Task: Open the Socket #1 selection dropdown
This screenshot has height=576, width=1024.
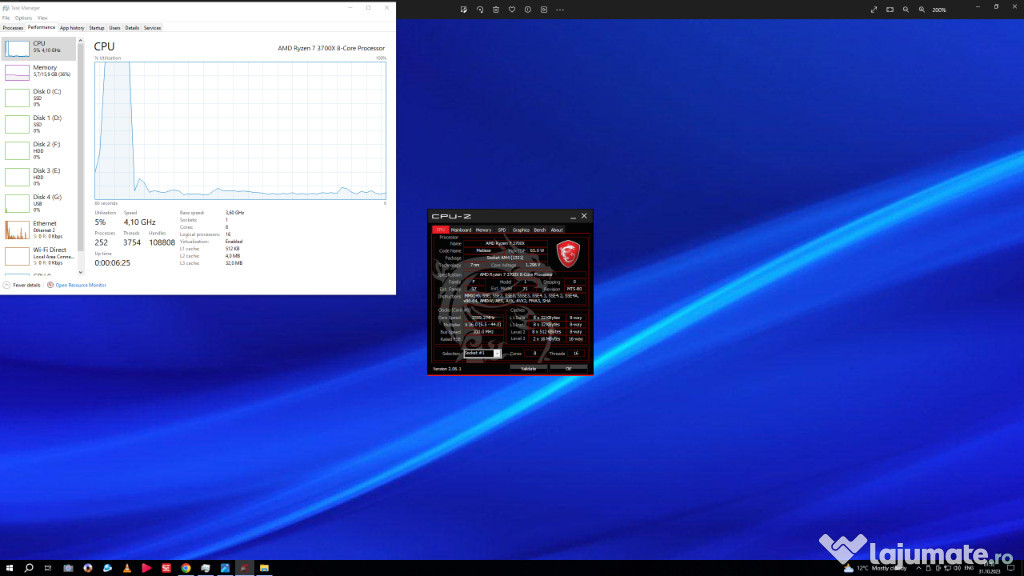Action: (x=482, y=353)
